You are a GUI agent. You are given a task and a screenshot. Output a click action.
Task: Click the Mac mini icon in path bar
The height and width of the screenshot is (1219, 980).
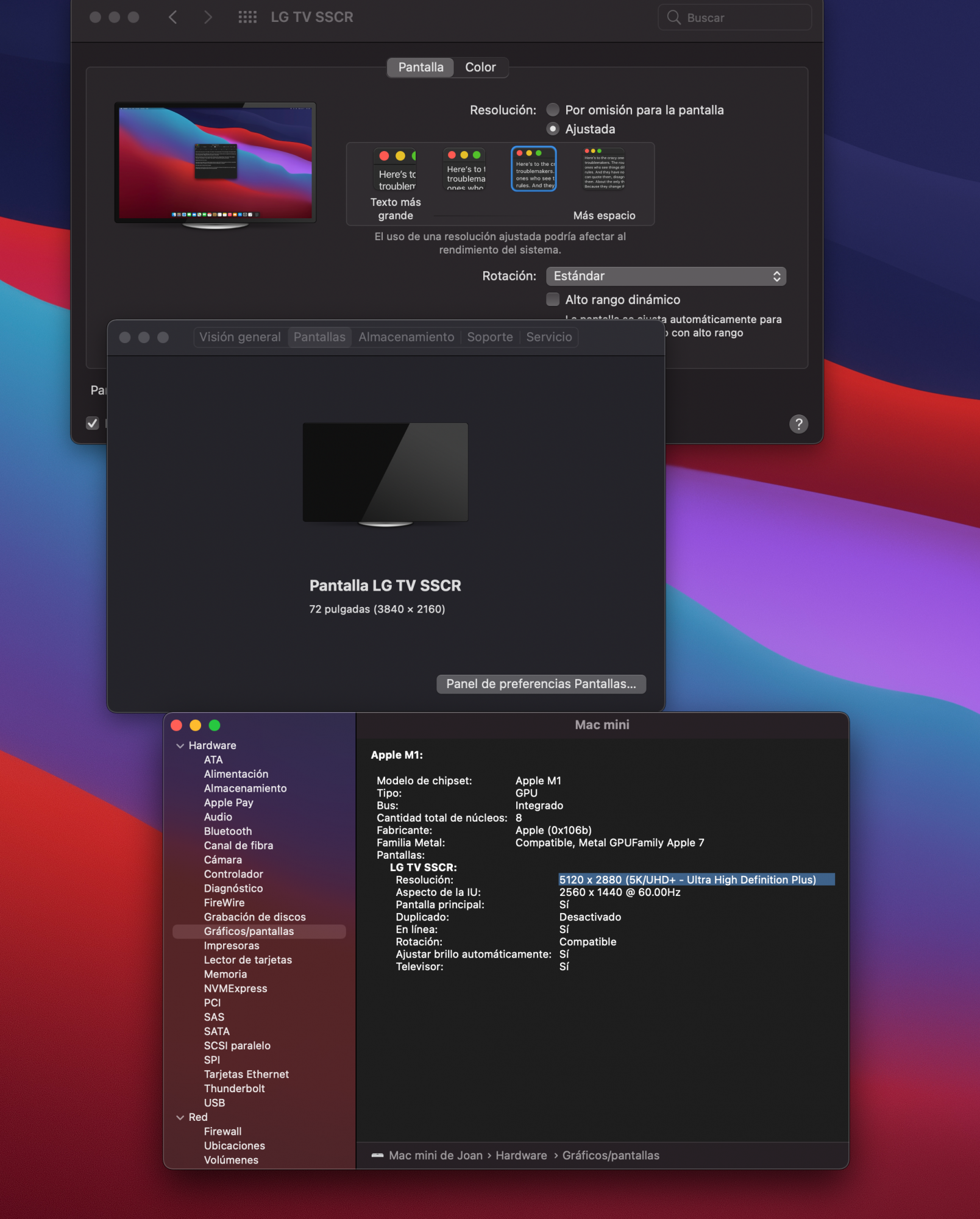pyautogui.click(x=378, y=1155)
